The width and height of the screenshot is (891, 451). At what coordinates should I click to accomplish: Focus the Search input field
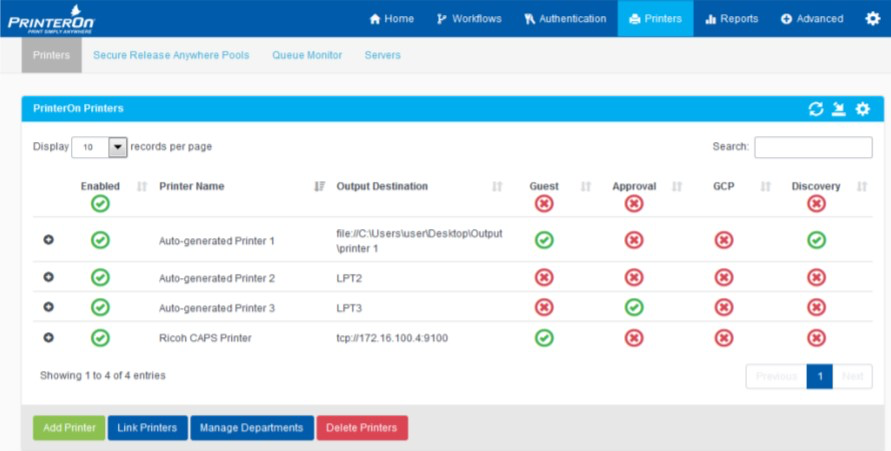coord(813,147)
